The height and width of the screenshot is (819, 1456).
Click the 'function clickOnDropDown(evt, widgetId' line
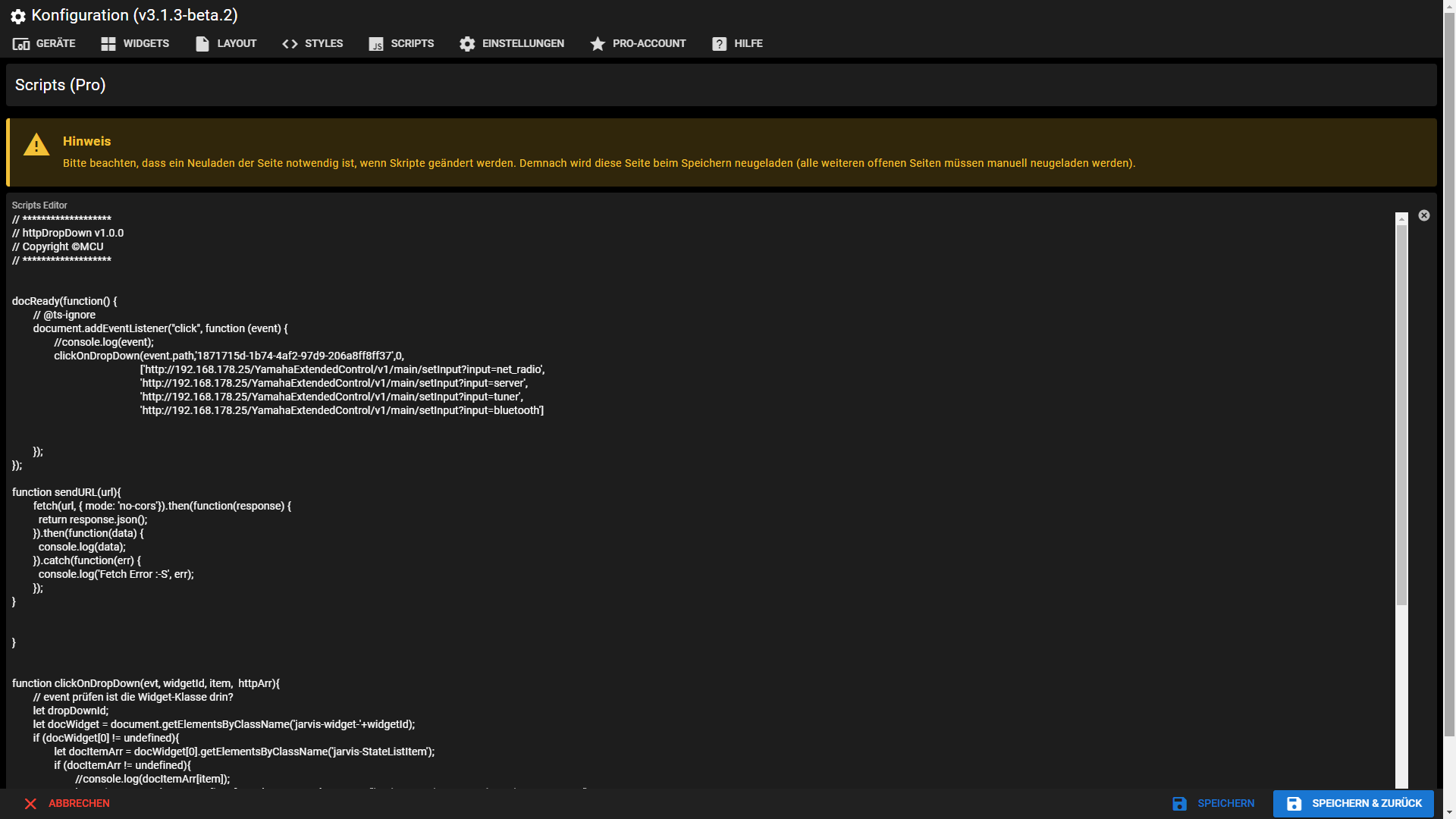point(146,683)
